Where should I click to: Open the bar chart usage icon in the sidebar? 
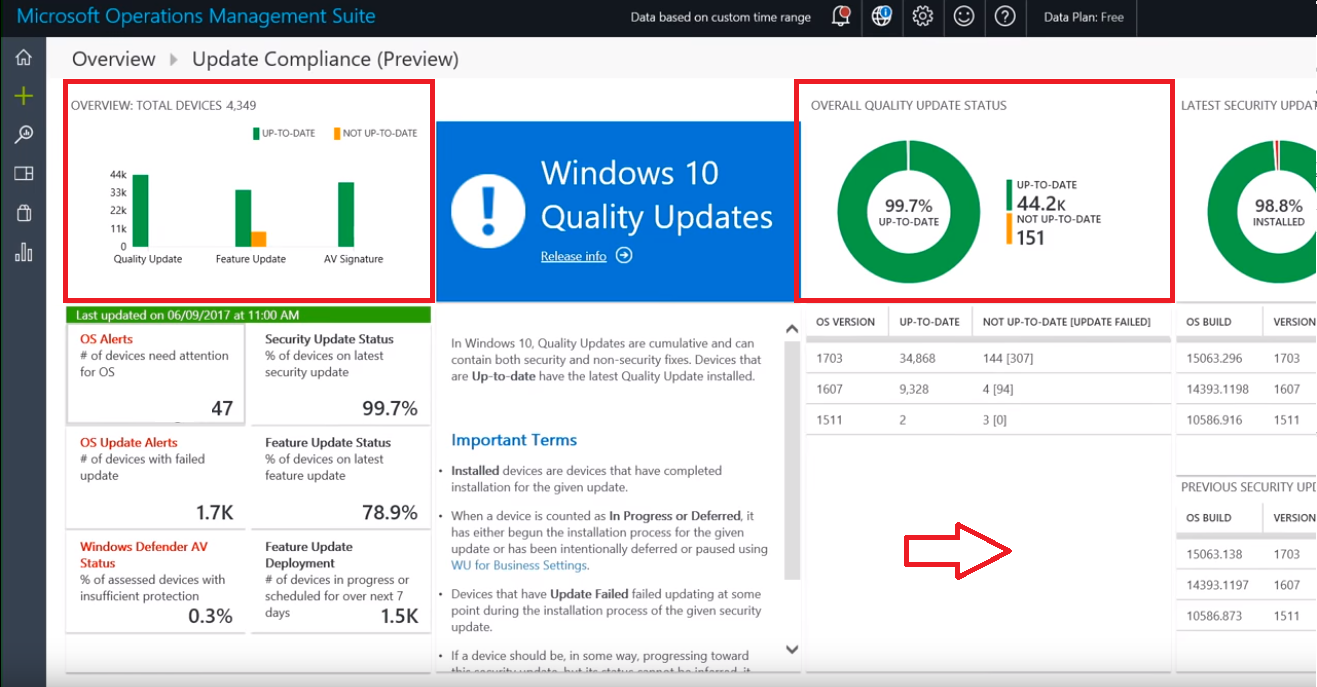(24, 252)
